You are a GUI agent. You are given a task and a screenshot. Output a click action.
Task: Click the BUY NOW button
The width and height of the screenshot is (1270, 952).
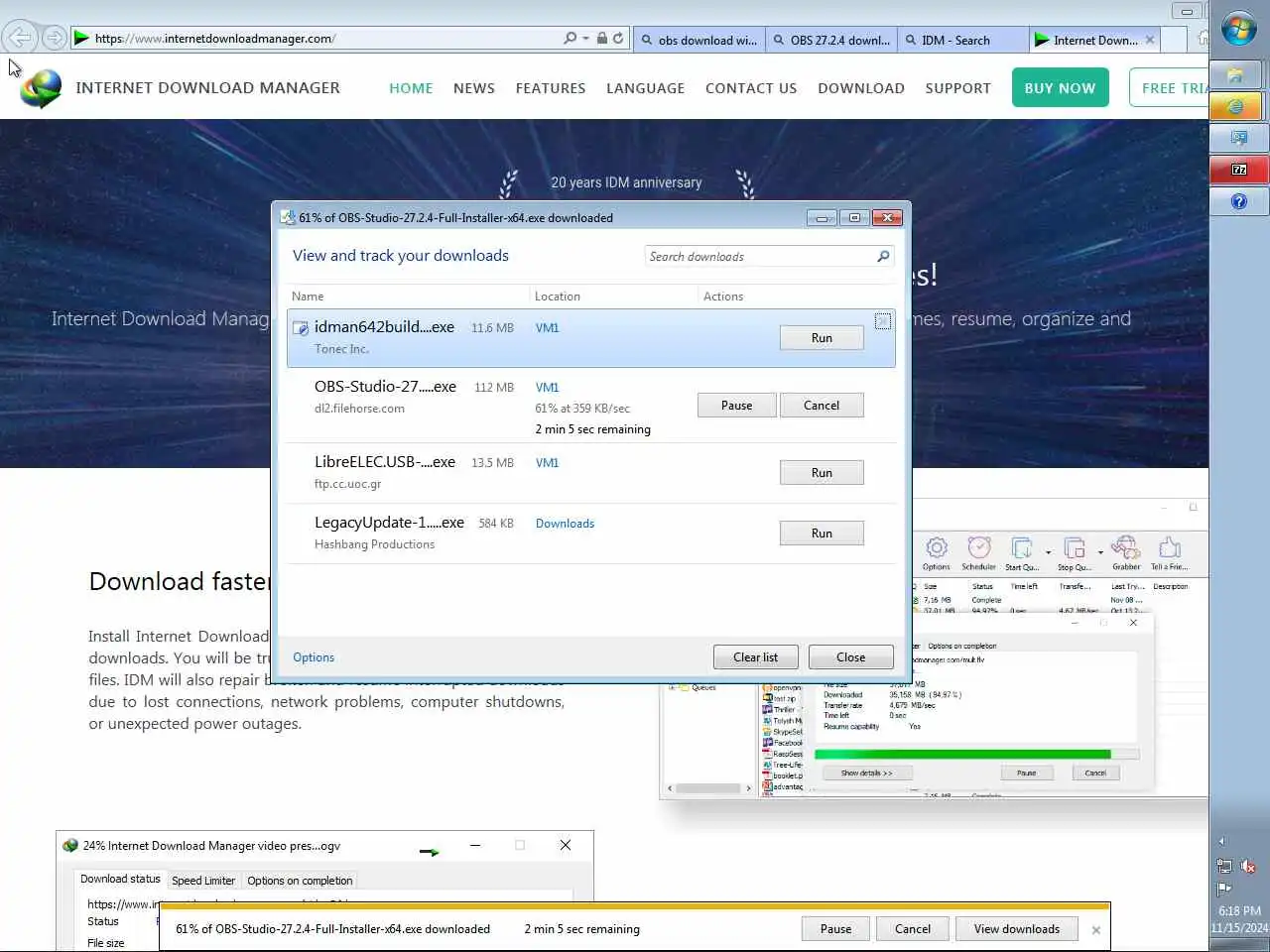tap(1060, 87)
